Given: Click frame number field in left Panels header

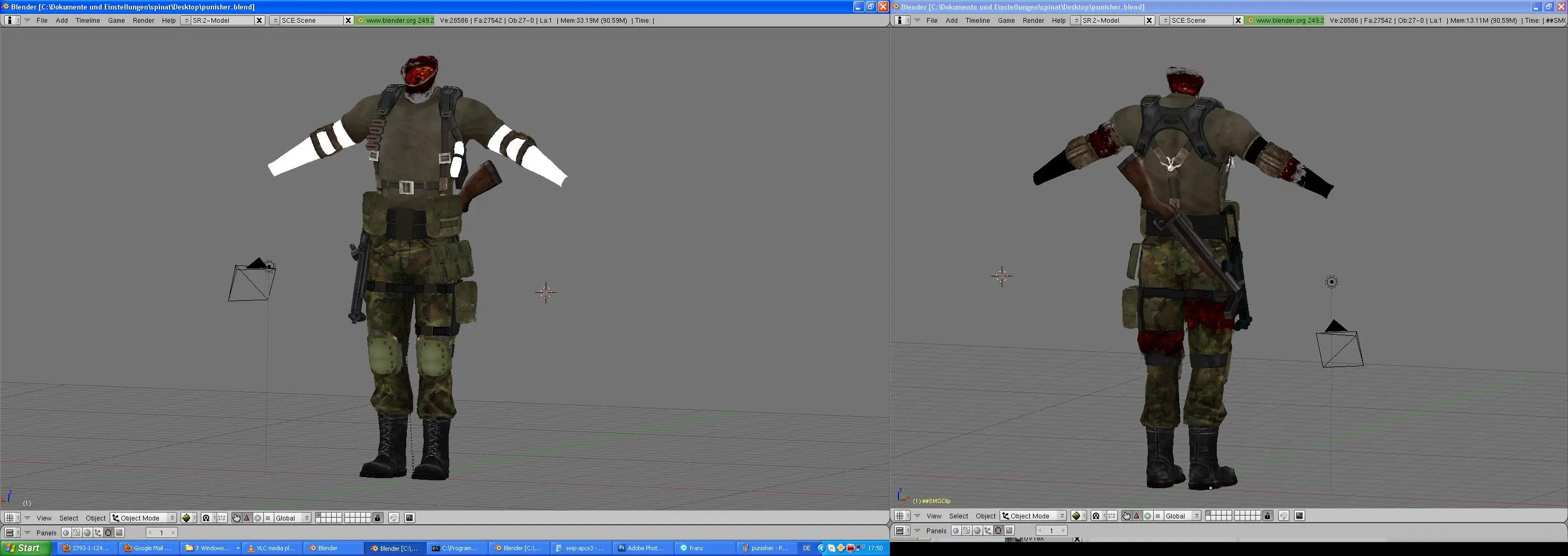Looking at the screenshot, I should [162, 533].
